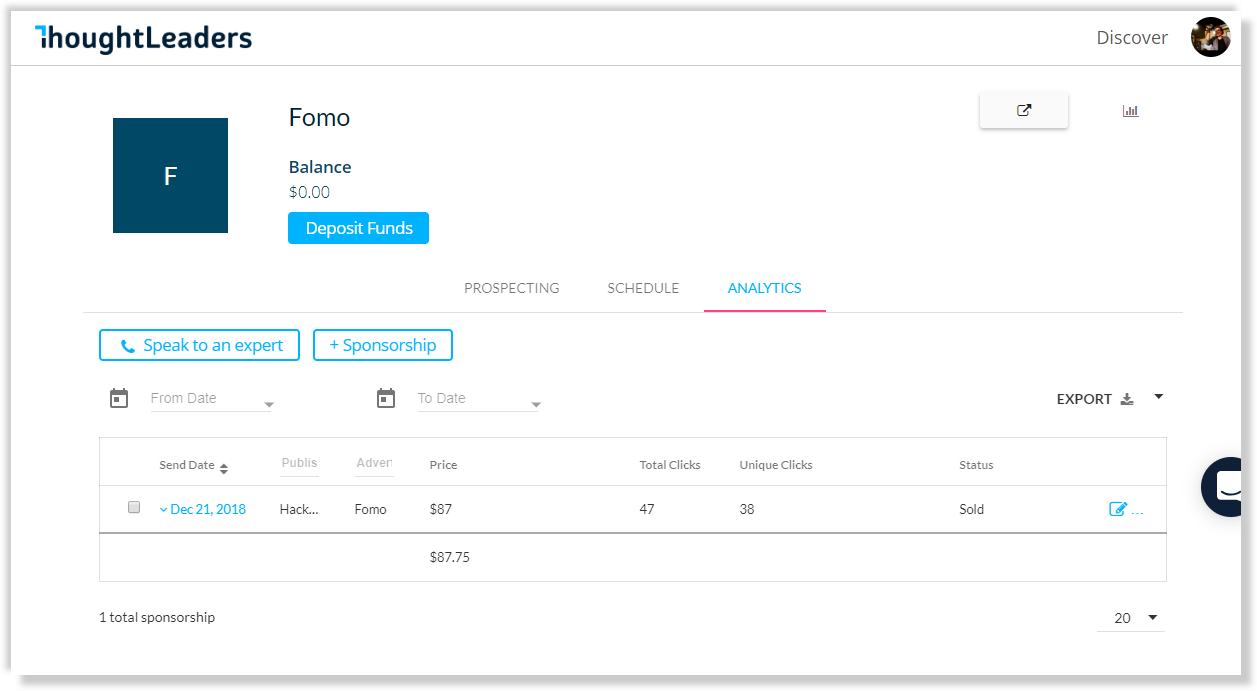
Task: Switch to the Schedule tab
Action: 643,288
